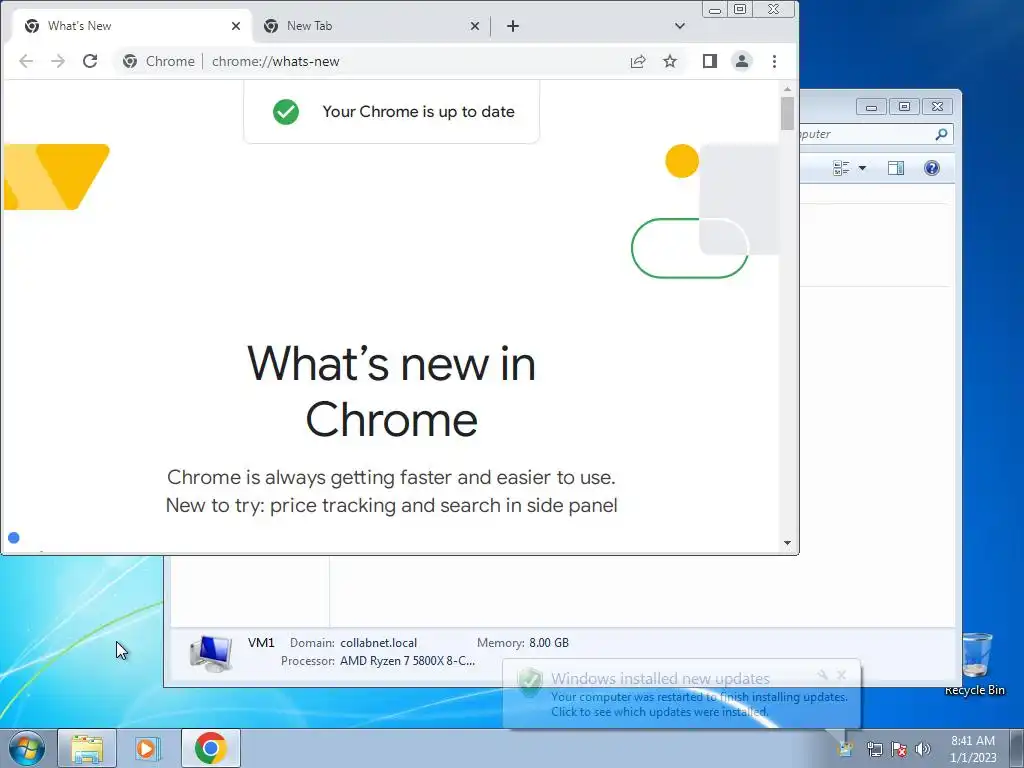Expand the tab search dropdown

680,26
